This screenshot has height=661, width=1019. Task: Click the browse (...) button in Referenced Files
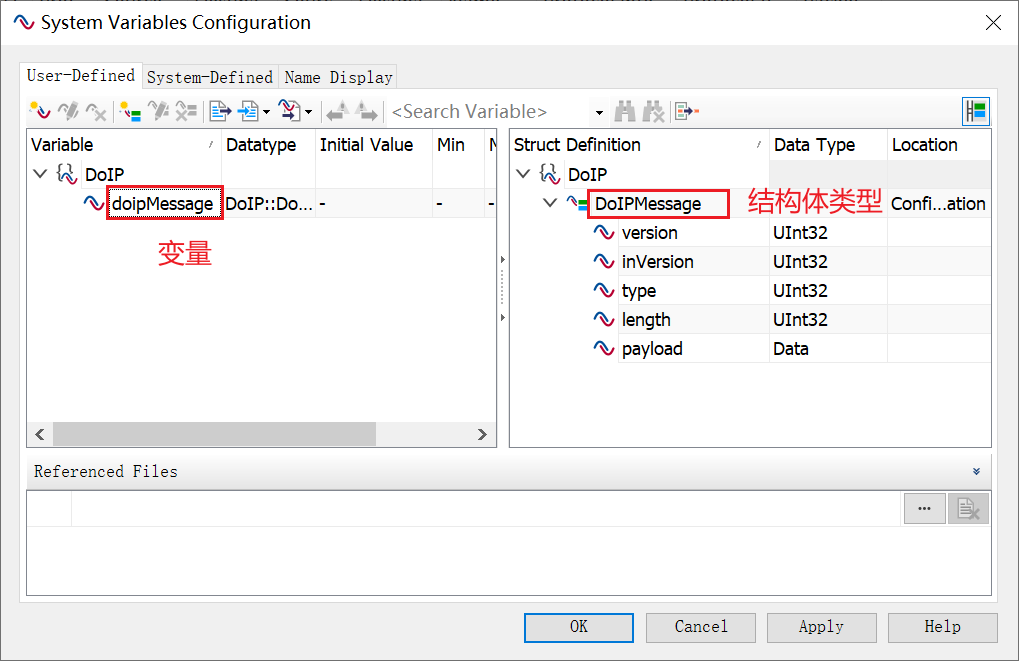click(x=924, y=508)
